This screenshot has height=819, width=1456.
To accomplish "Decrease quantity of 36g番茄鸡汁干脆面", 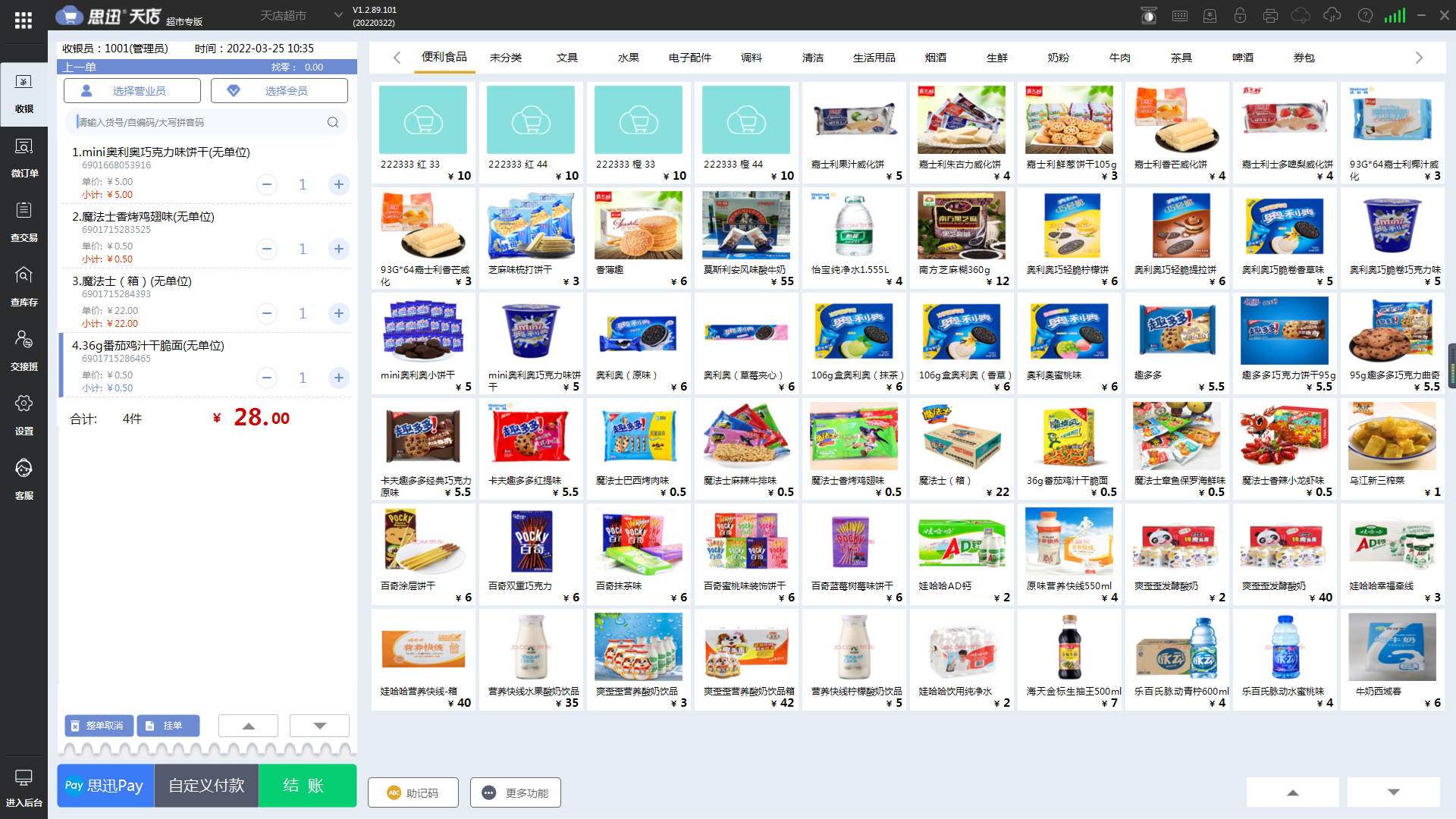I will (267, 378).
